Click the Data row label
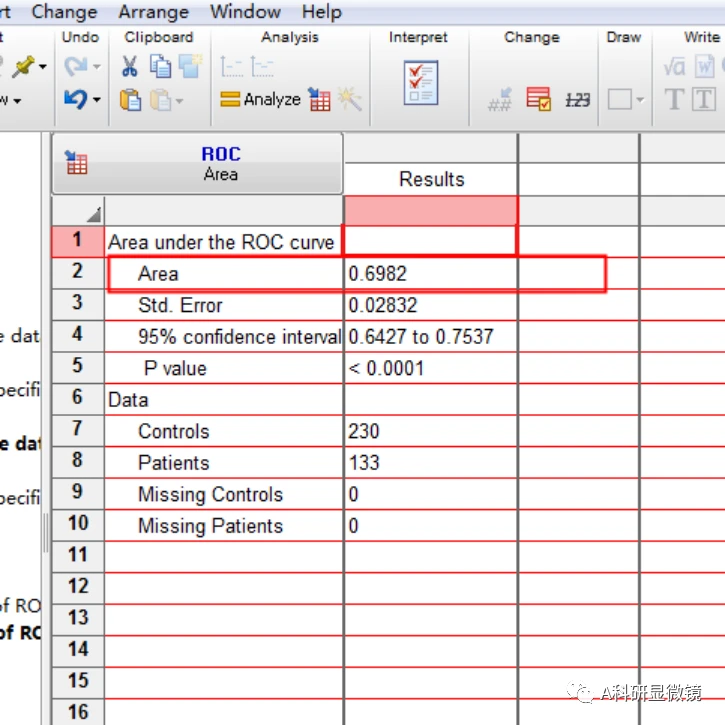 point(128,400)
